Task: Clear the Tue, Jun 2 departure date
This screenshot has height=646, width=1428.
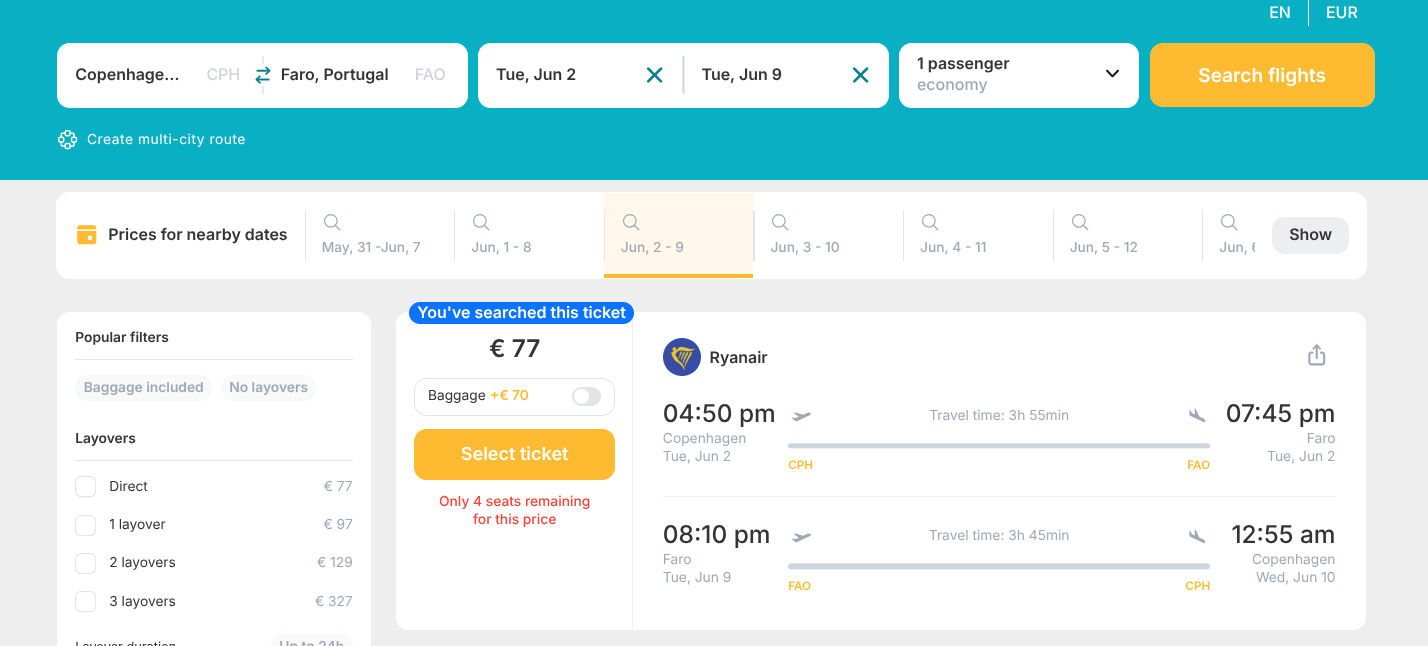Action: pyautogui.click(x=654, y=75)
